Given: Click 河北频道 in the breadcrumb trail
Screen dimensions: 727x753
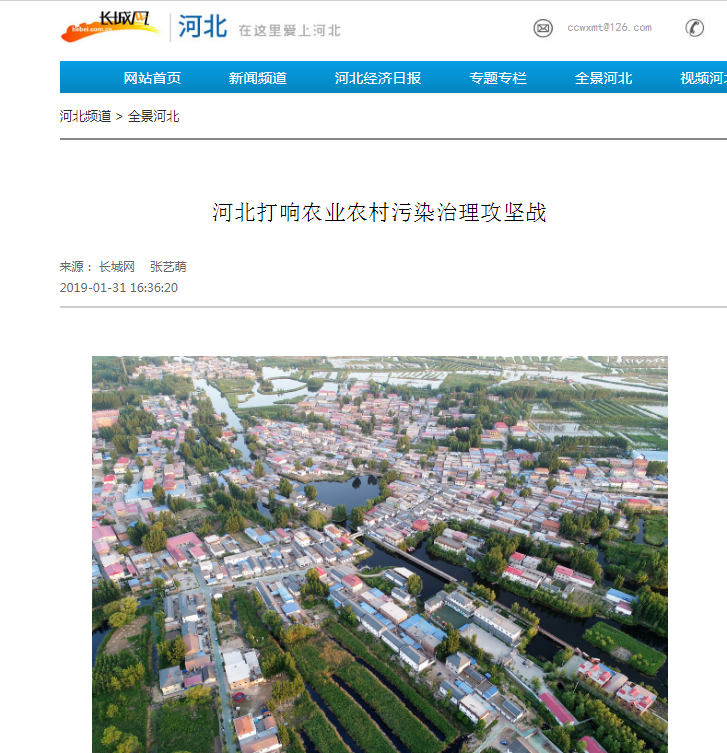Looking at the screenshot, I should click(x=85, y=116).
